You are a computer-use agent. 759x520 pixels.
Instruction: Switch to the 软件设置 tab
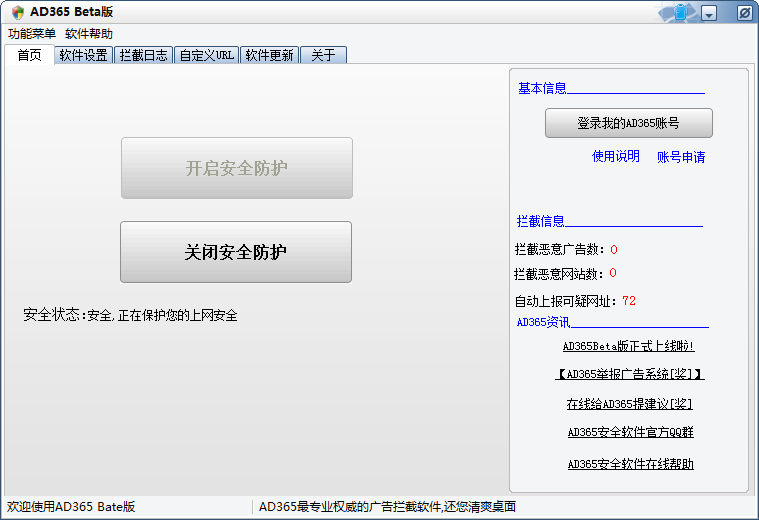coord(83,55)
